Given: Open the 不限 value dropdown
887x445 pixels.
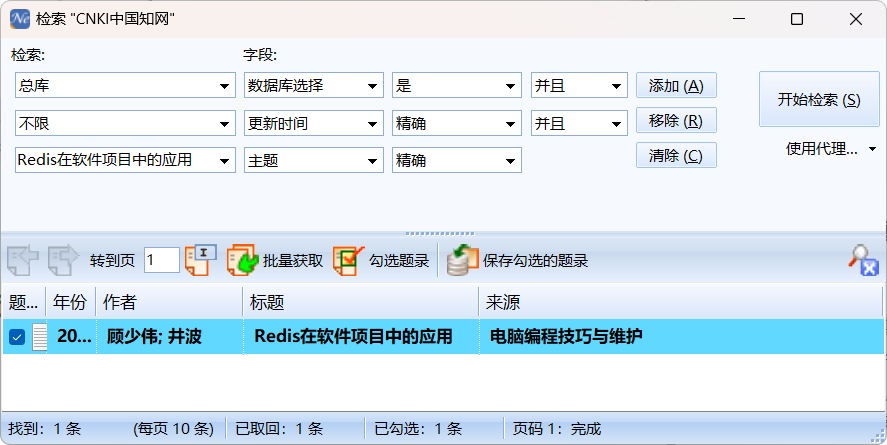Looking at the screenshot, I should [x=224, y=124].
